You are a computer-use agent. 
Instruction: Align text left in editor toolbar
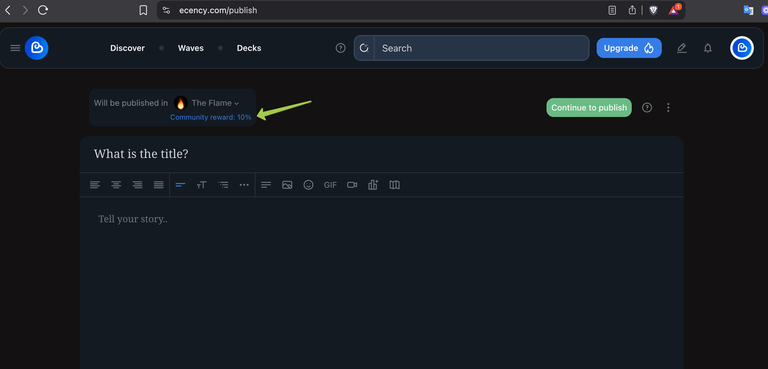pos(95,185)
